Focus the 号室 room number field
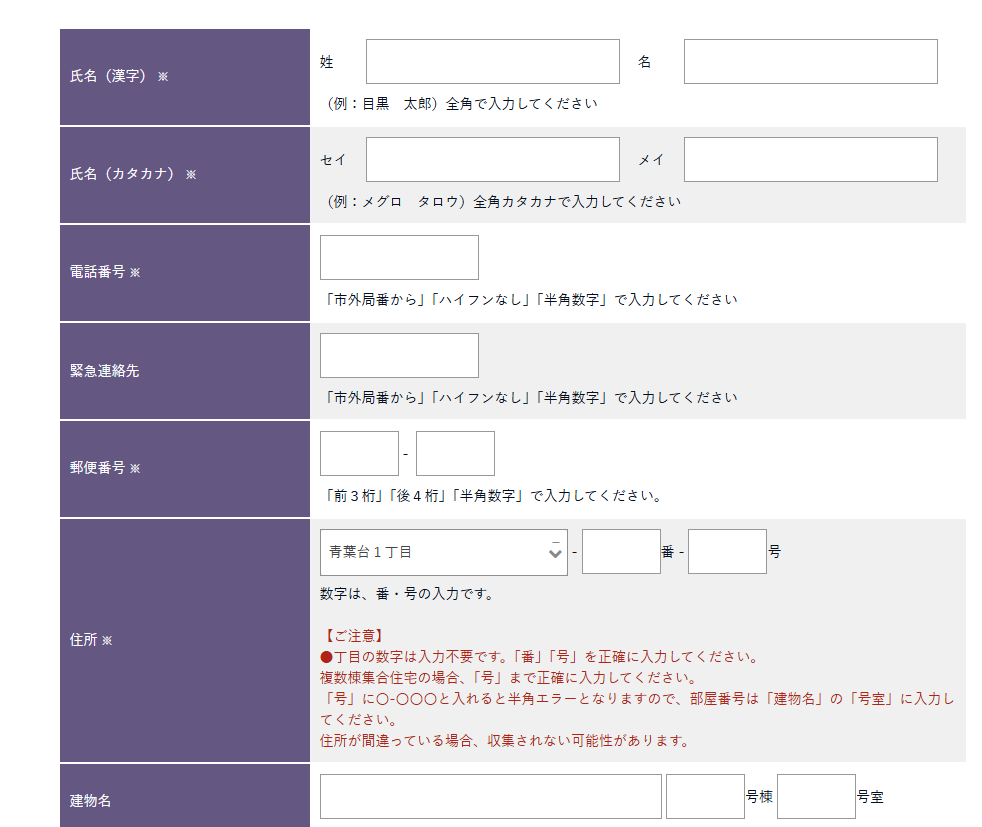This screenshot has height=827, width=982. click(816, 797)
